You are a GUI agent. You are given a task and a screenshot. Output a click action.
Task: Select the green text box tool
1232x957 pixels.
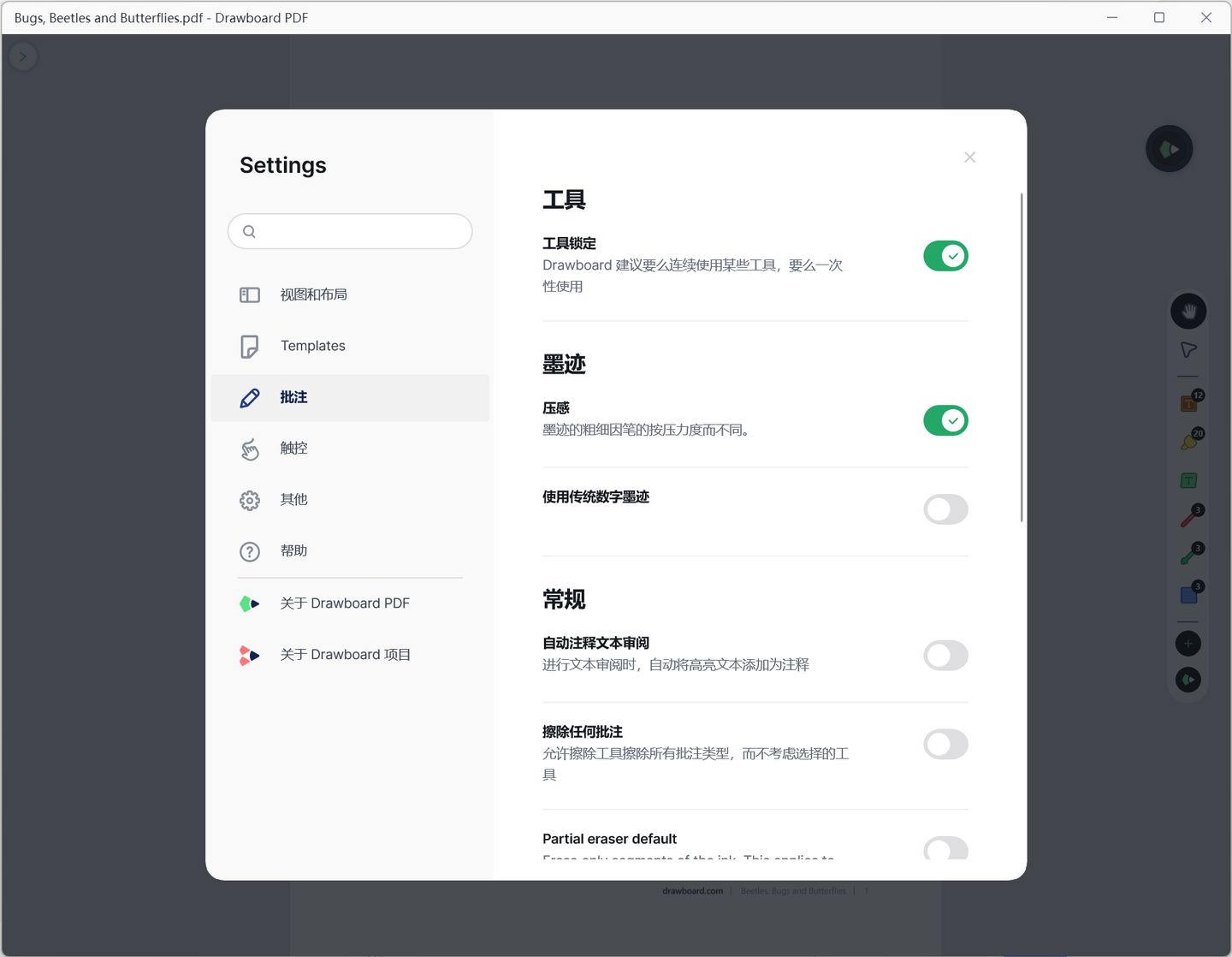pyautogui.click(x=1188, y=480)
